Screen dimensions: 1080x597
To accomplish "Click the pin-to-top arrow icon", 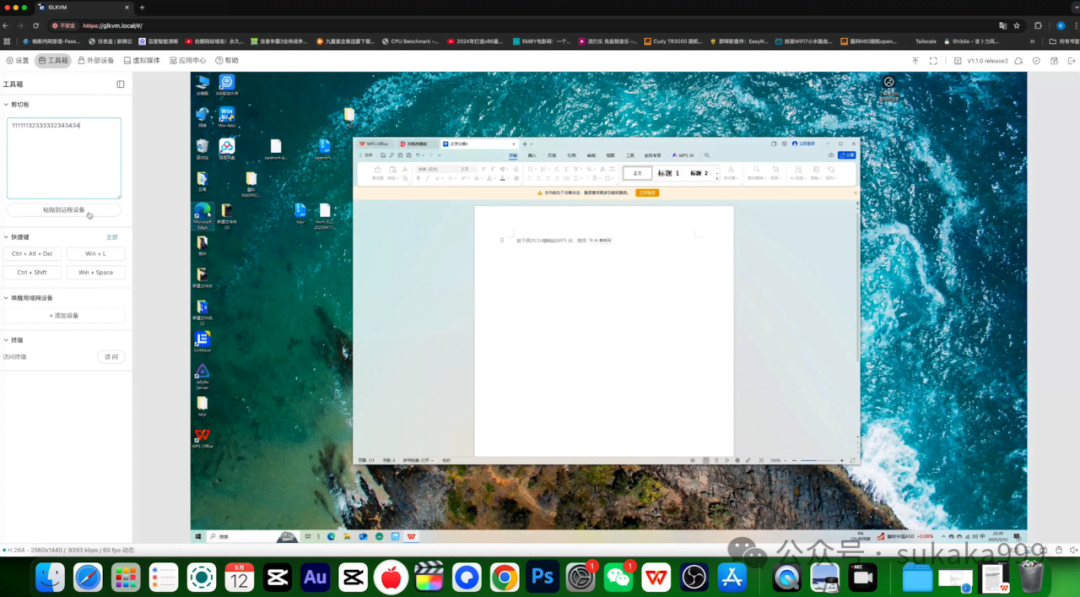I will [x=915, y=61].
